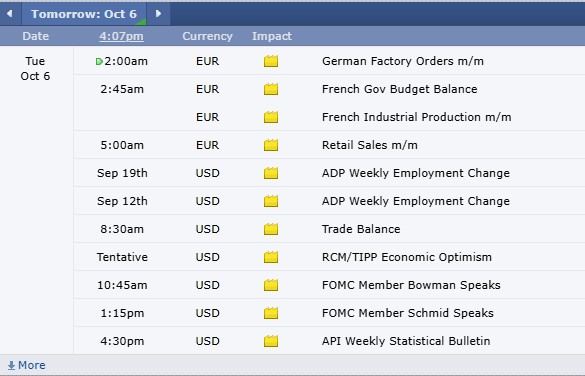Select the Currency column header
The image size is (585, 376).
click(x=207, y=36)
